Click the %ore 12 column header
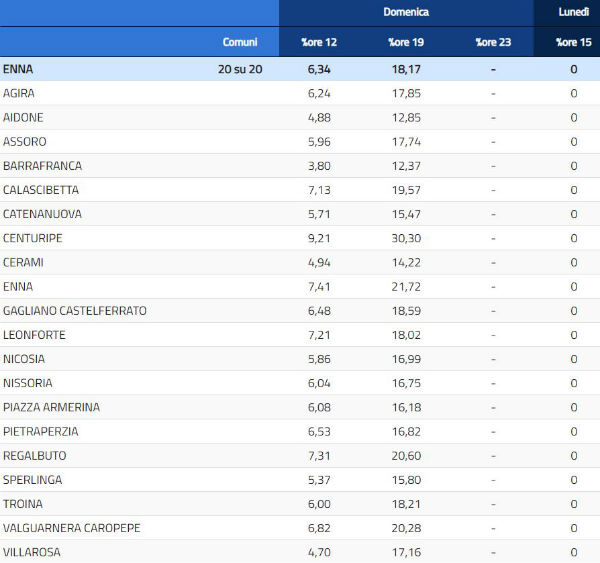Screen dimensions: 600x563 (319, 42)
